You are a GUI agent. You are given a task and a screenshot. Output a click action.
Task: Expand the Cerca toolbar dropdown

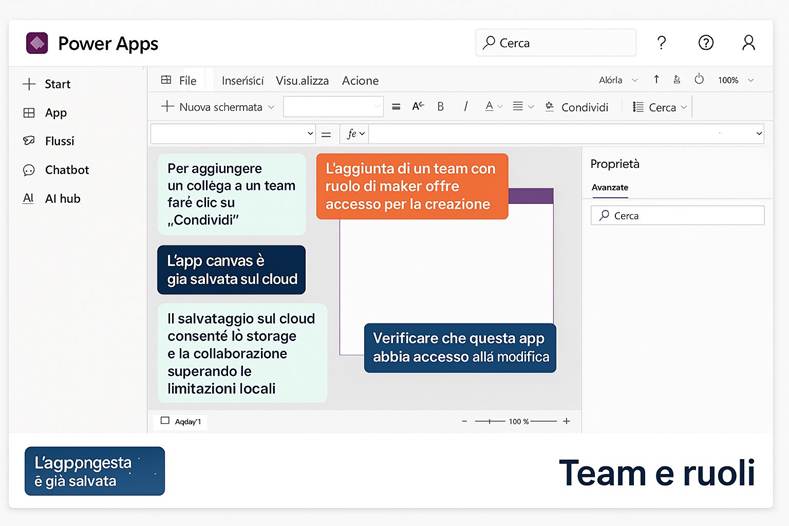684,107
